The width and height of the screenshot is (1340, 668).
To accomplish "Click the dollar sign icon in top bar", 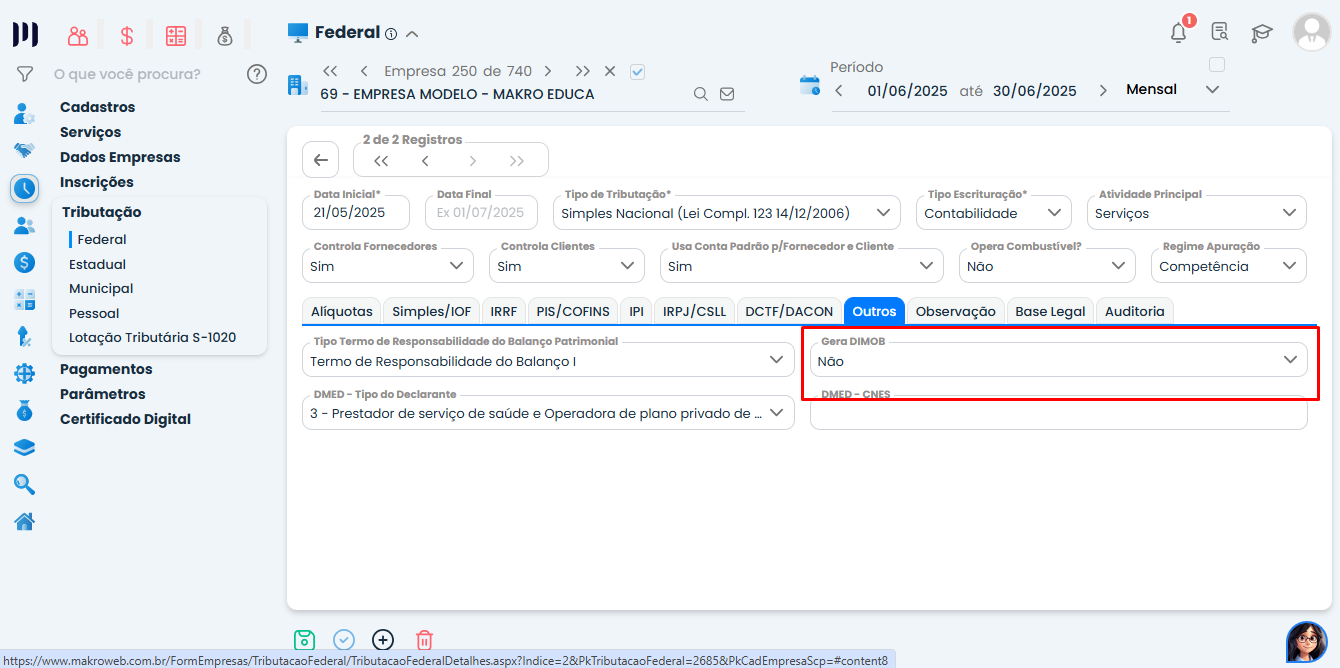I will 127,36.
